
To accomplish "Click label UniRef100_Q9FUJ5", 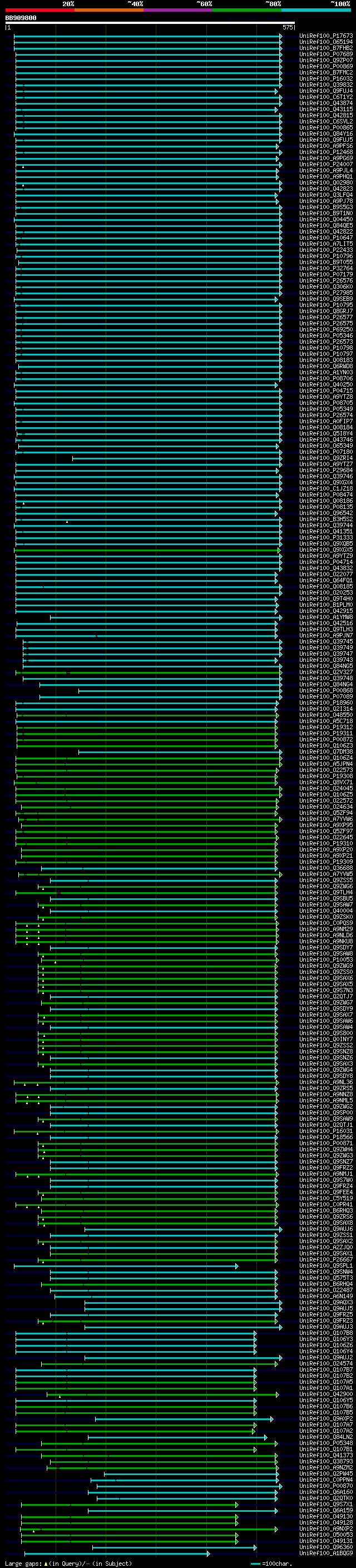I will [326, 140].
